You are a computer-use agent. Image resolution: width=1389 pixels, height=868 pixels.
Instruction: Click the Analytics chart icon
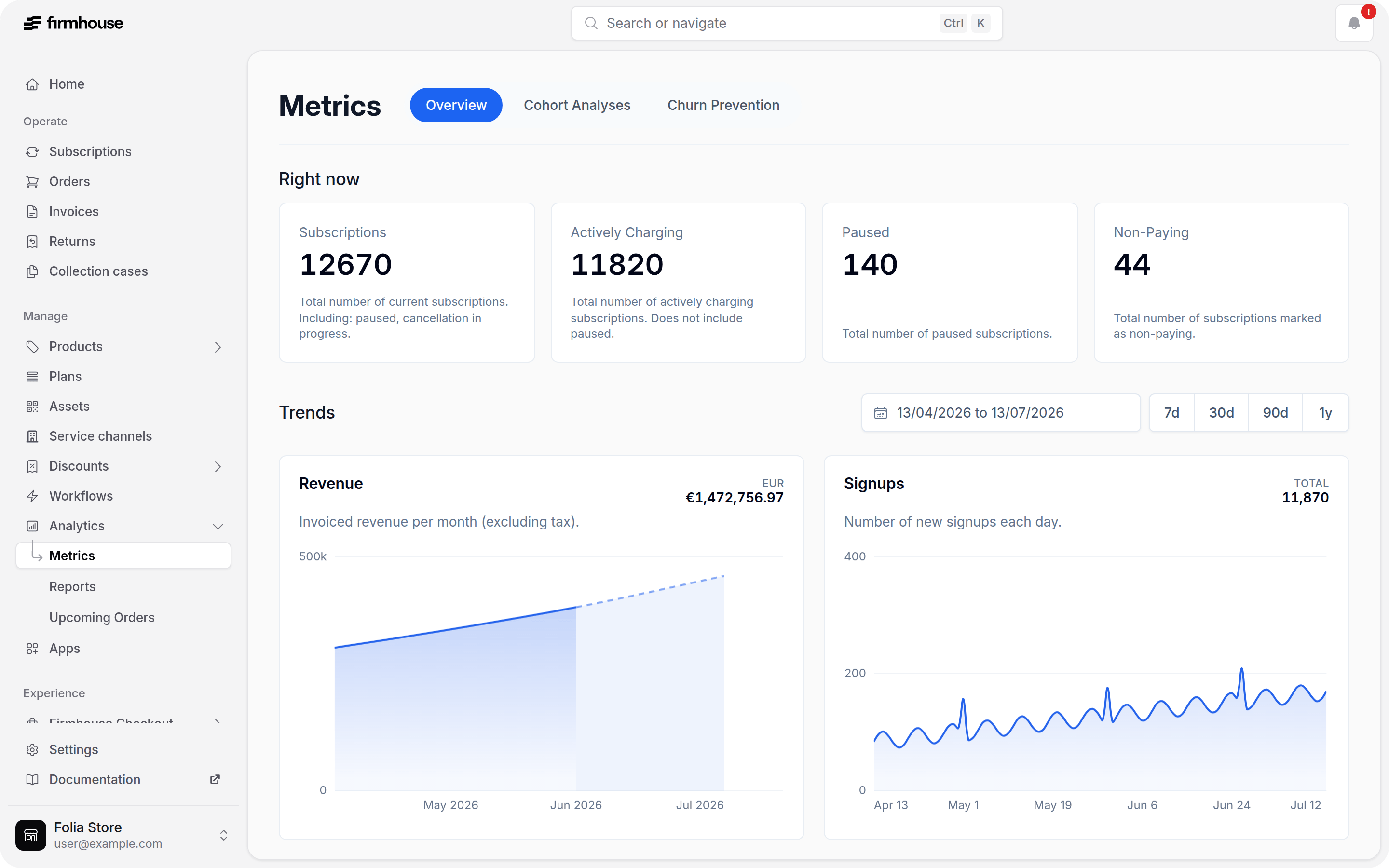(x=32, y=526)
